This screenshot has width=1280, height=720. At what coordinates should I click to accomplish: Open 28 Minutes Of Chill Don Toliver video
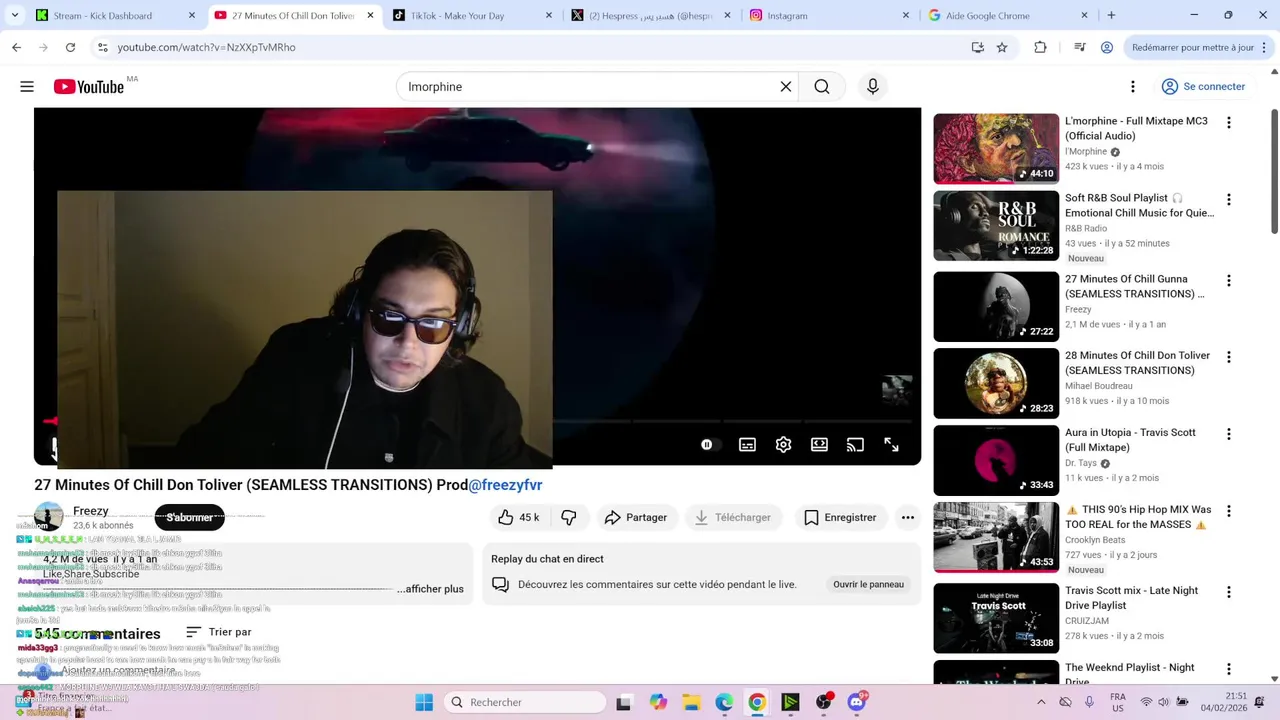click(x=996, y=384)
